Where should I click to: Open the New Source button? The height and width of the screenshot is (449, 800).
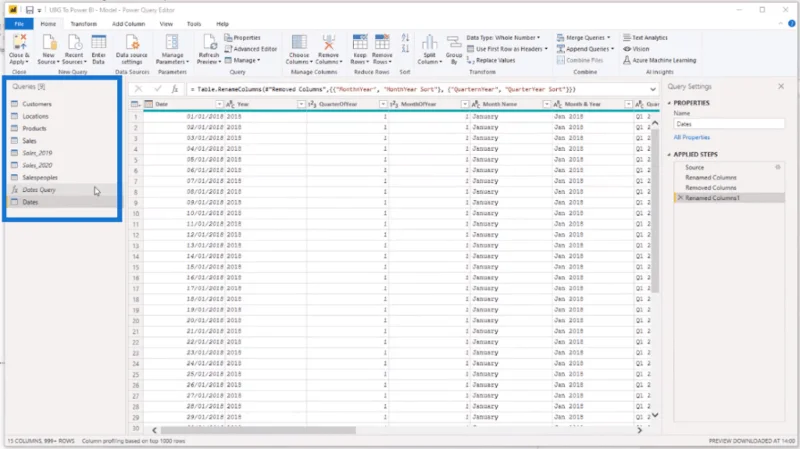click(48, 49)
